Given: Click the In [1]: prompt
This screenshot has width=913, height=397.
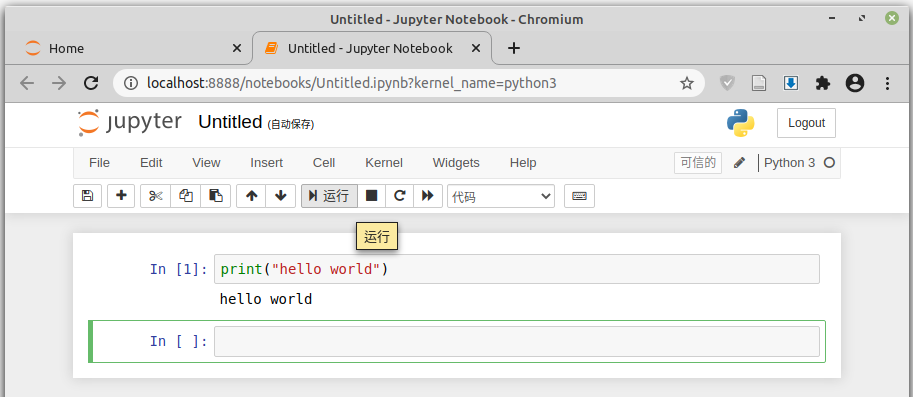Looking at the screenshot, I should coord(179,270).
